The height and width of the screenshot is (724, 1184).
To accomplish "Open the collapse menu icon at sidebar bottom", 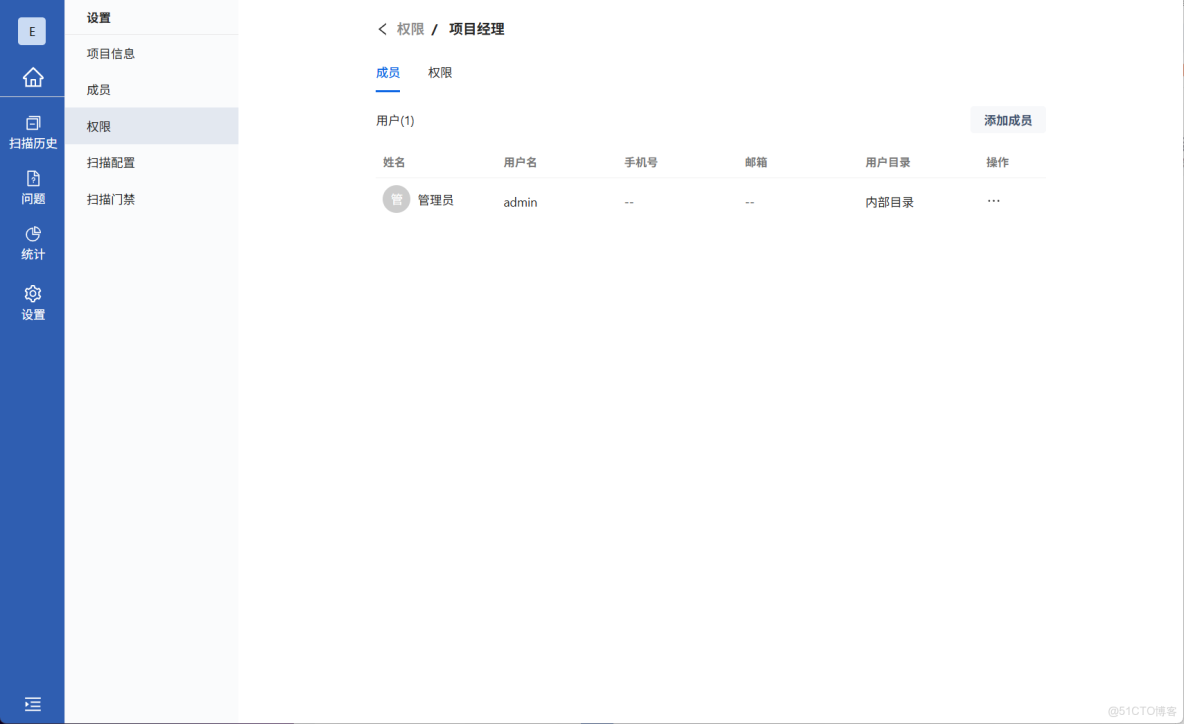I will [x=32, y=704].
